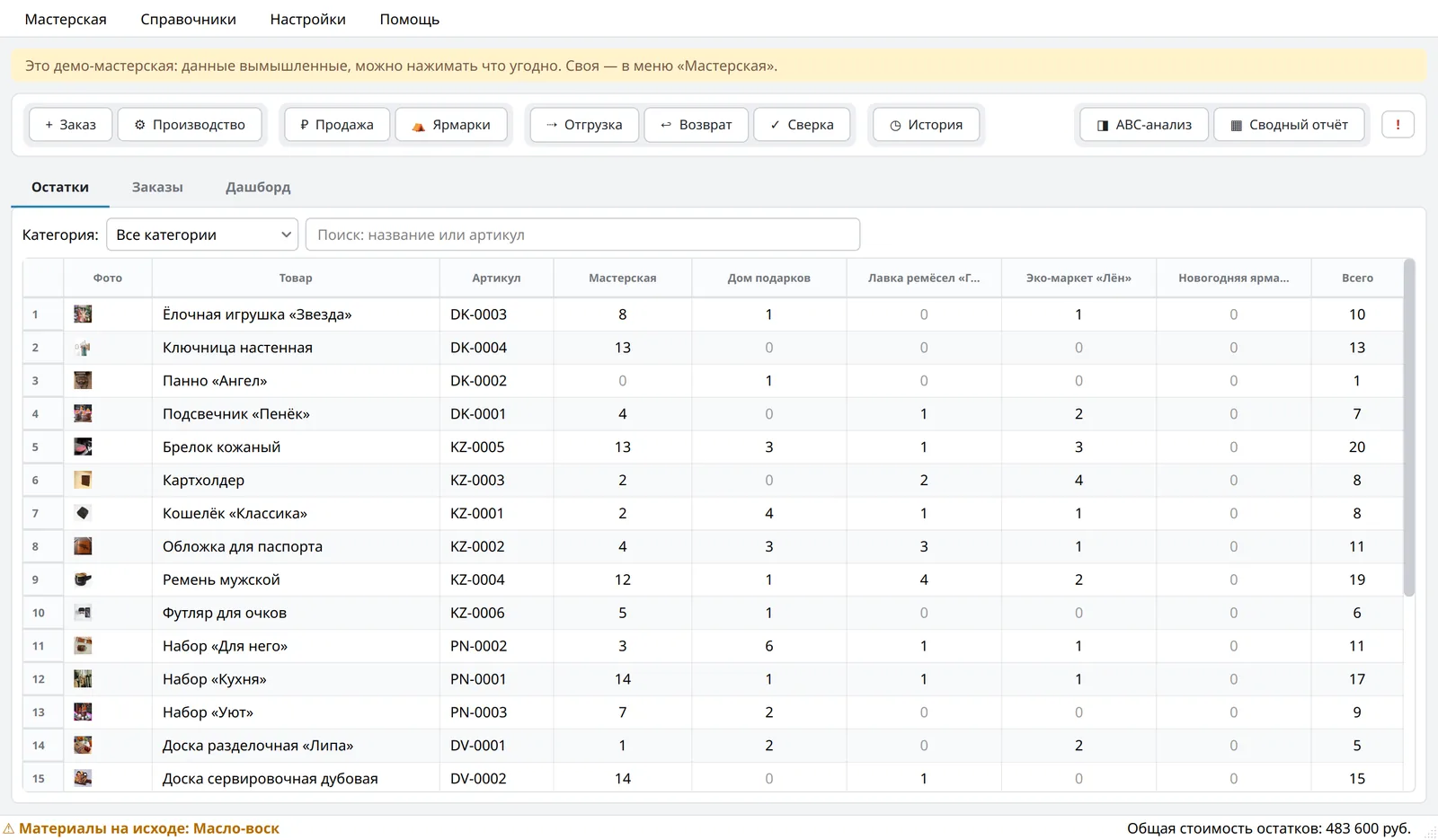Screen dimensions: 1438x840
Task: Open the Мастерская menu
Action: 66,19
